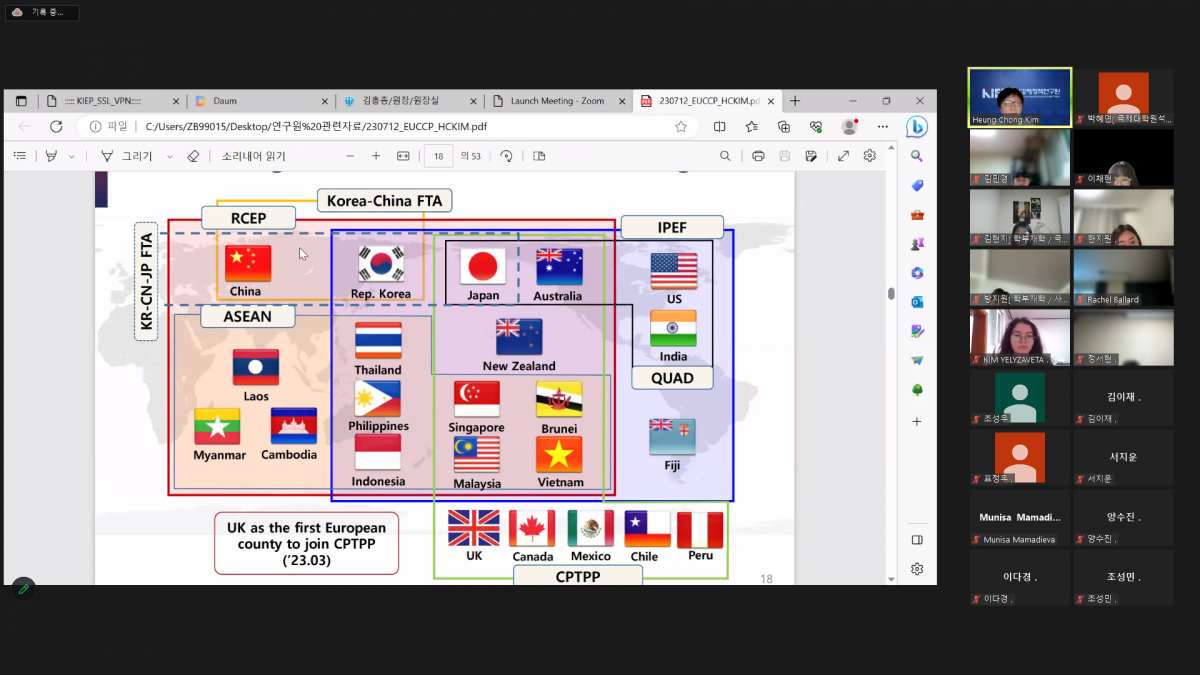1200x675 pixels.
Task: Switch to the Launch Meeting - Zoom tab
Action: 557,100
